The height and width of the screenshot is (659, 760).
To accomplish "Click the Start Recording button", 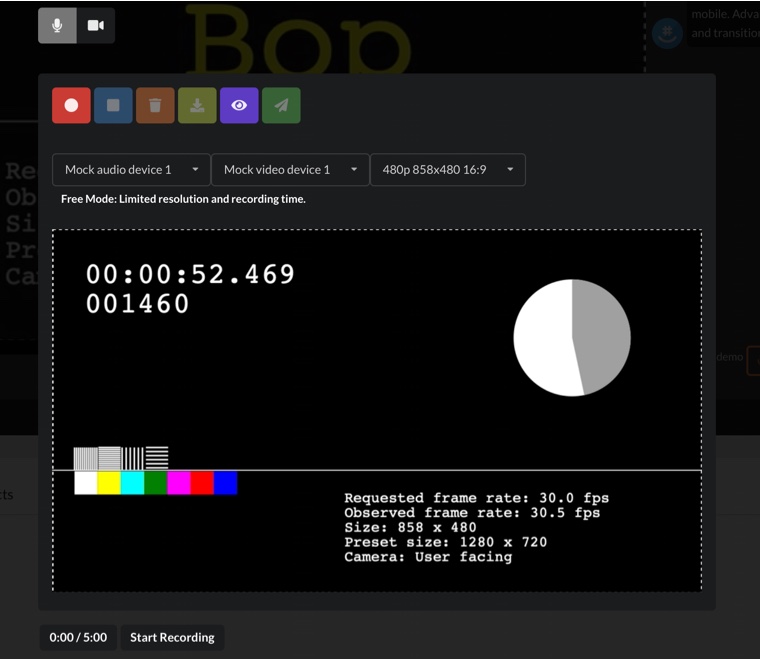I will point(172,637).
